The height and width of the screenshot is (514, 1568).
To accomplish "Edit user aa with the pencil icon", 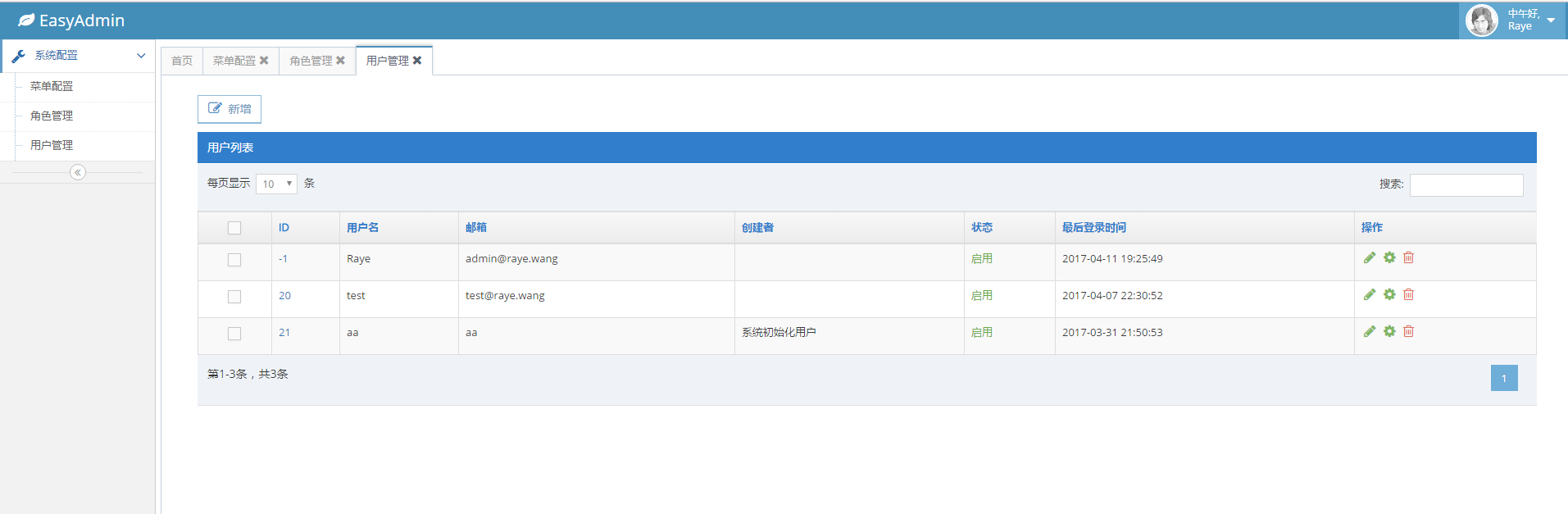I will (1370, 331).
